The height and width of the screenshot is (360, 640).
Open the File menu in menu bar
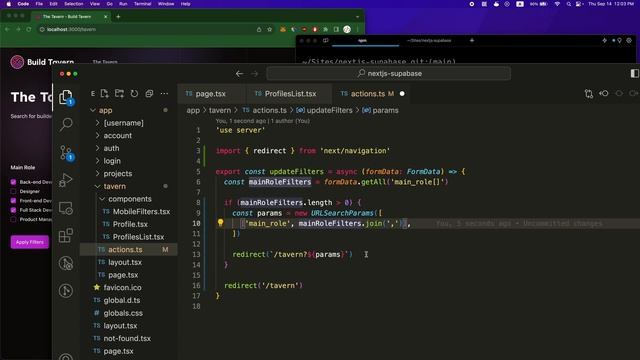pos(39,4)
